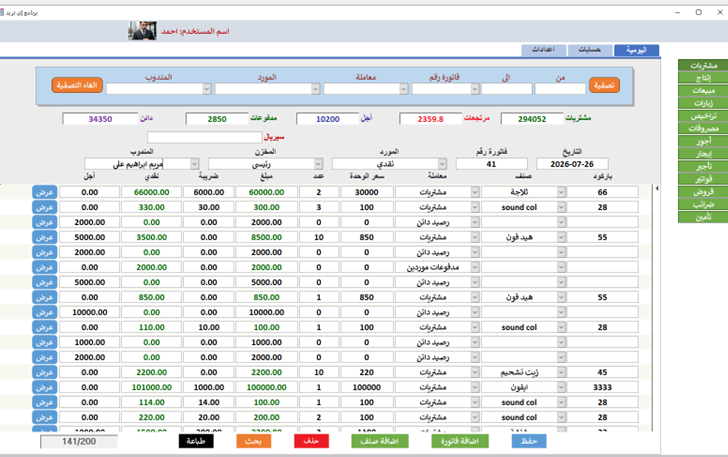Click عرض in the 10000.00 رصيد دائن row

point(45,312)
